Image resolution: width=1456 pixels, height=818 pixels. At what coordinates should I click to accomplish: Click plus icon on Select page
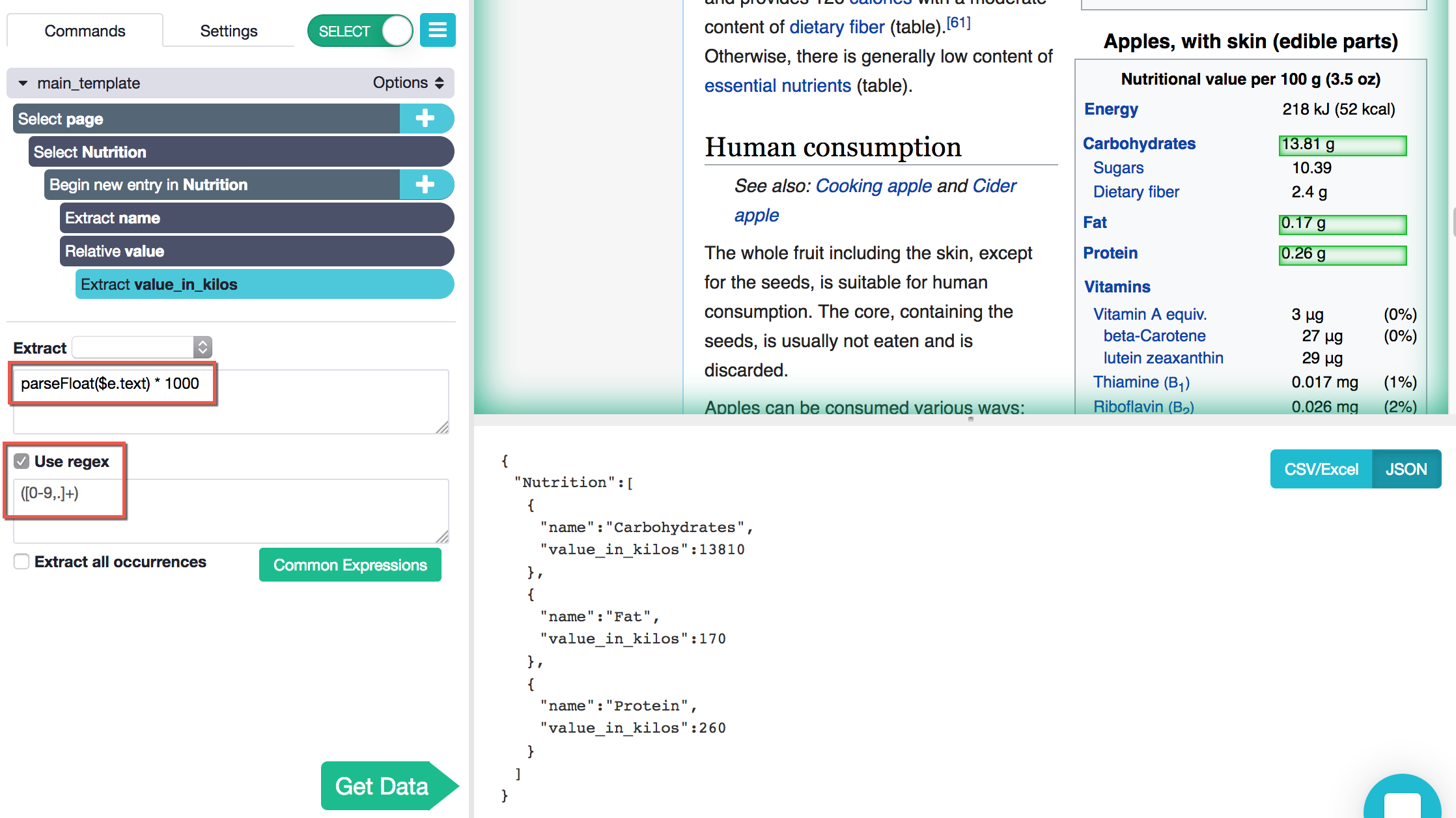(425, 119)
